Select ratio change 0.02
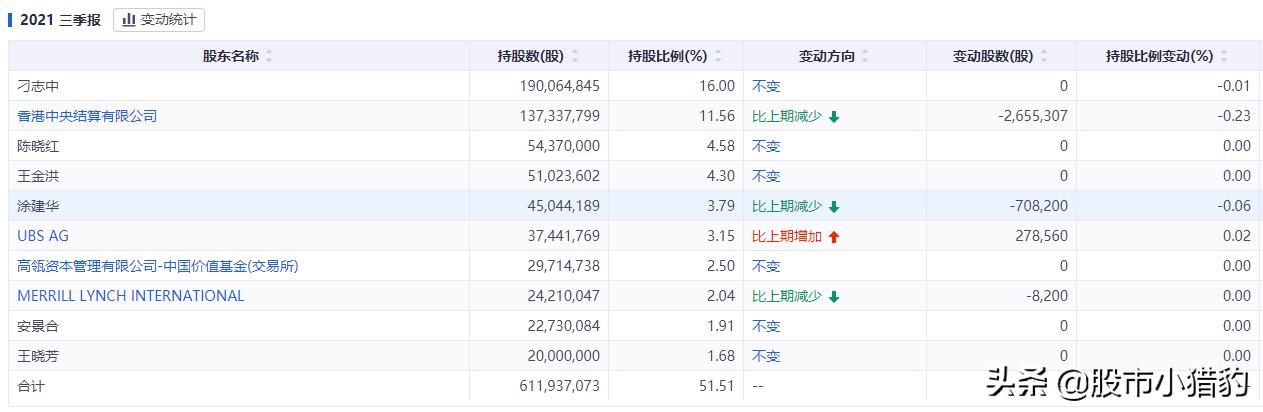 point(1237,236)
